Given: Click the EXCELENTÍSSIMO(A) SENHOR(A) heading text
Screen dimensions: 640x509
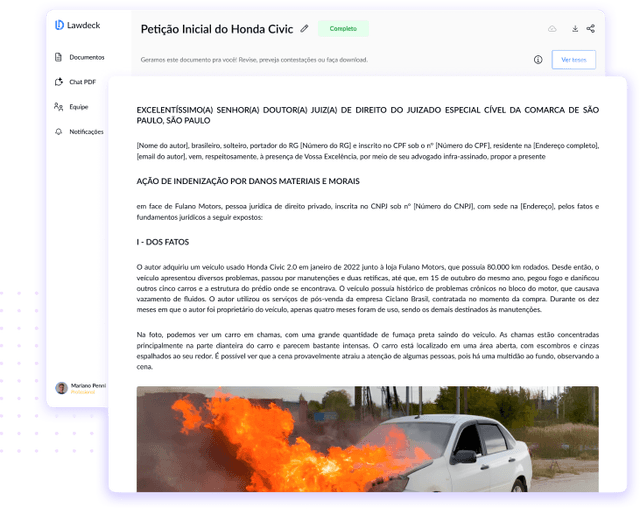Looking at the screenshot, I should (x=367, y=115).
